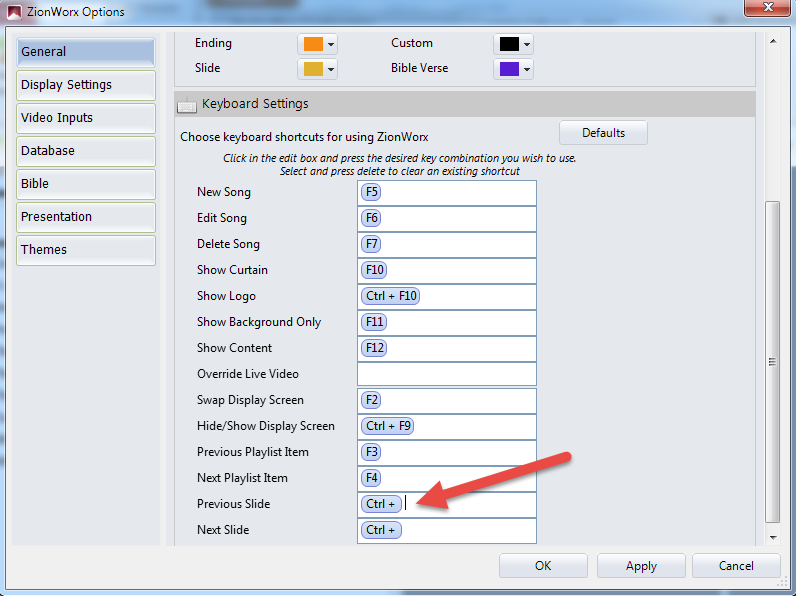The width and height of the screenshot is (796, 596).
Task: Confirm settings with the OK button
Action: click(x=543, y=566)
